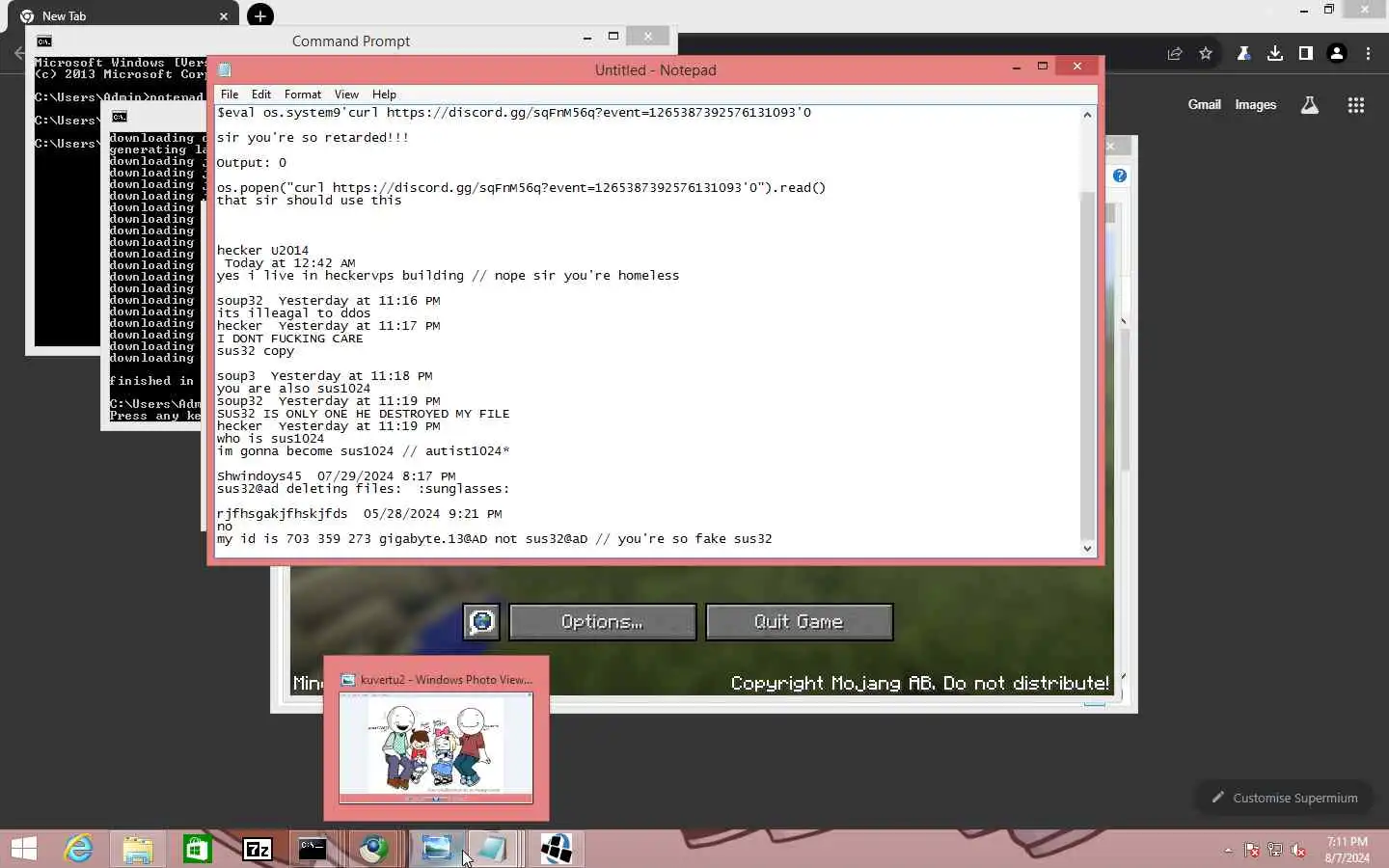The width and height of the screenshot is (1389, 868).
Task: Open the Notepad File menu
Action: click(229, 95)
